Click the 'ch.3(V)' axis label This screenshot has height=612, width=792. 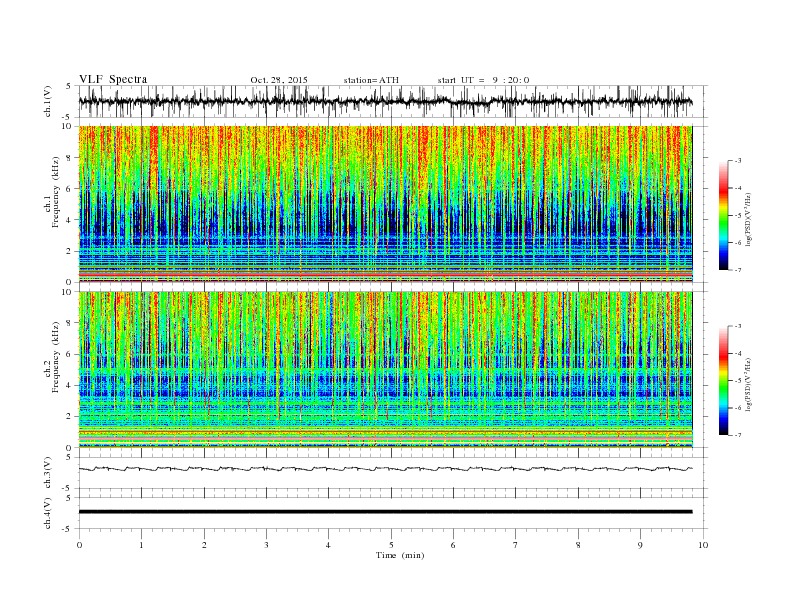click(48, 473)
